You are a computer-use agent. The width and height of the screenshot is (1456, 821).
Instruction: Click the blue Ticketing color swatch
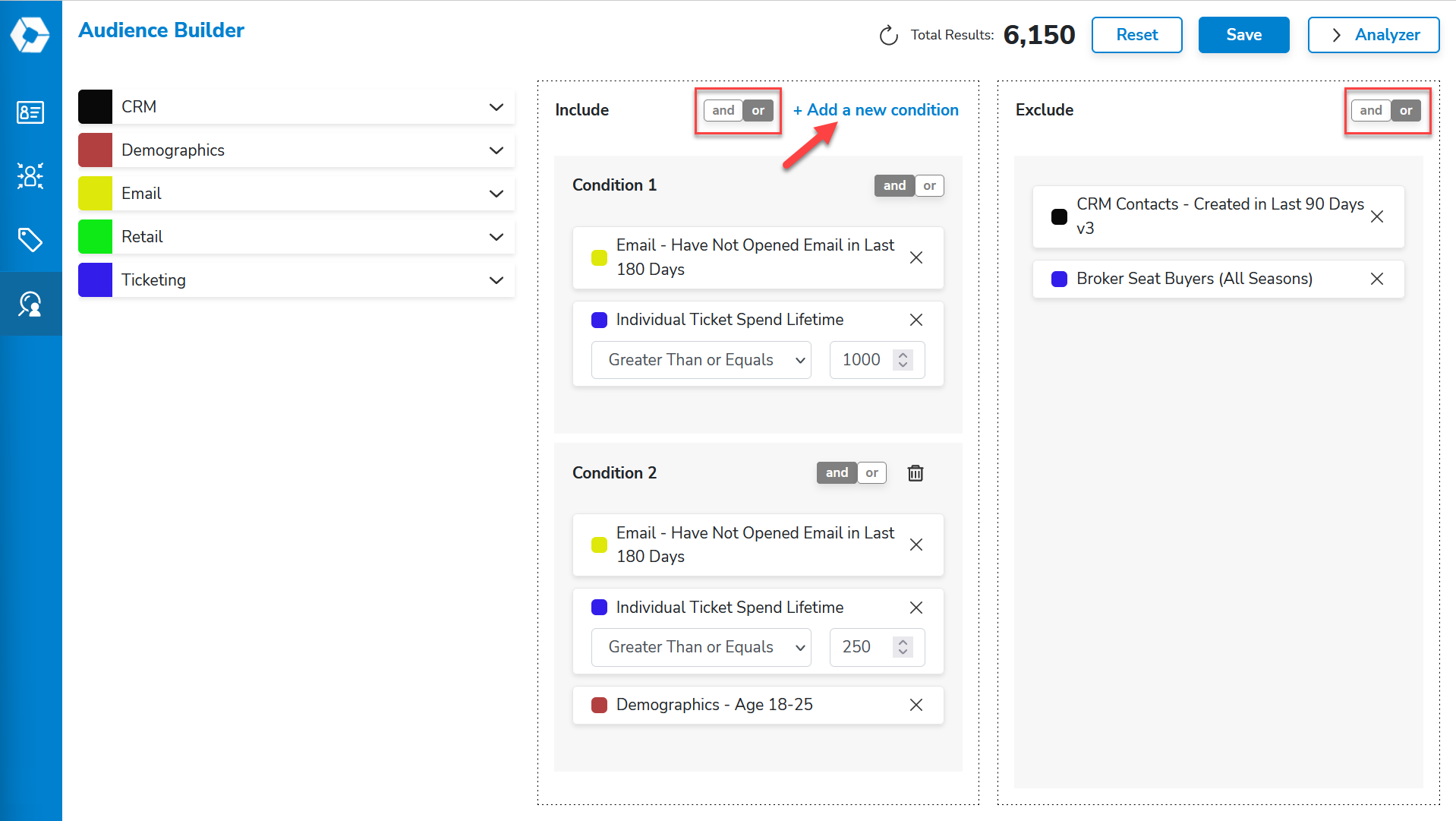pos(95,279)
